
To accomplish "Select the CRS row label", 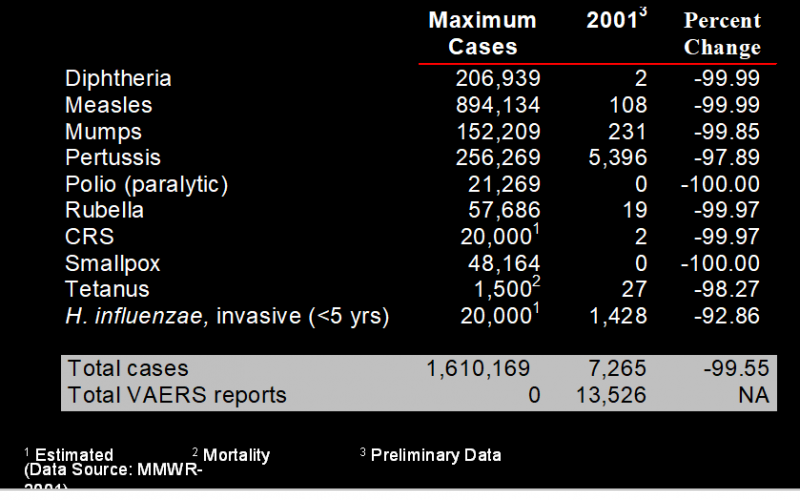I will [x=90, y=237].
